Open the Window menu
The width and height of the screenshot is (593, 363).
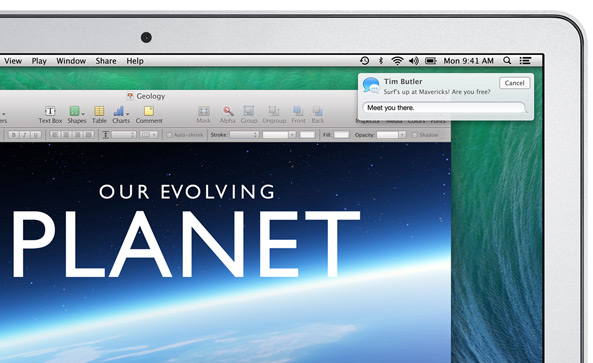click(x=71, y=61)
